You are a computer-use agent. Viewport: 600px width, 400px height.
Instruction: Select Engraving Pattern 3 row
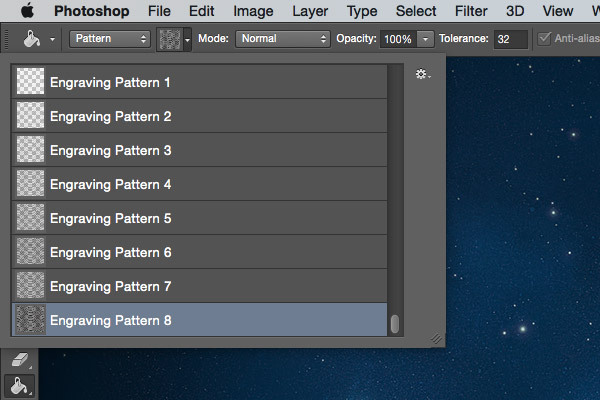pos(199,150)
